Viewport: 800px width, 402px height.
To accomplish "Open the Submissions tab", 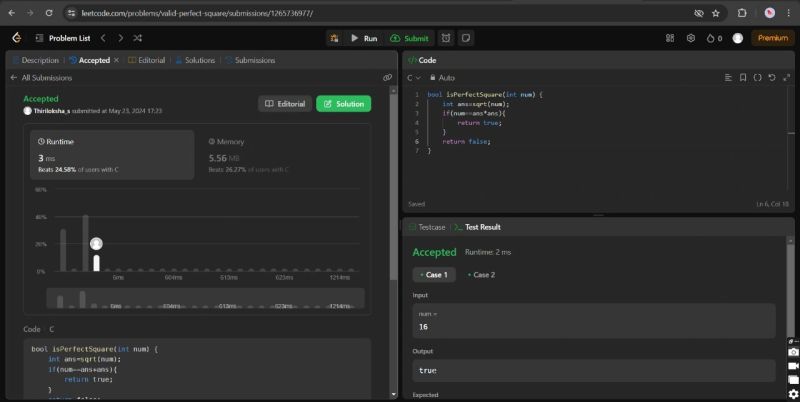I will (x=250, y=60).
